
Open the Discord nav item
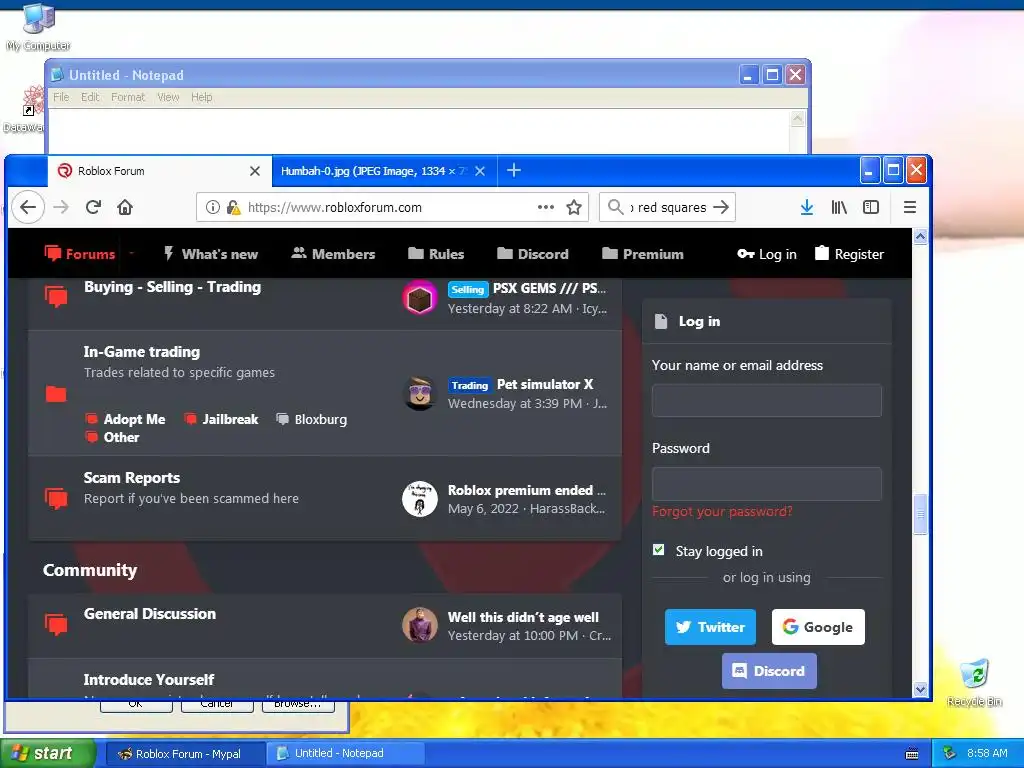[533, 254]
